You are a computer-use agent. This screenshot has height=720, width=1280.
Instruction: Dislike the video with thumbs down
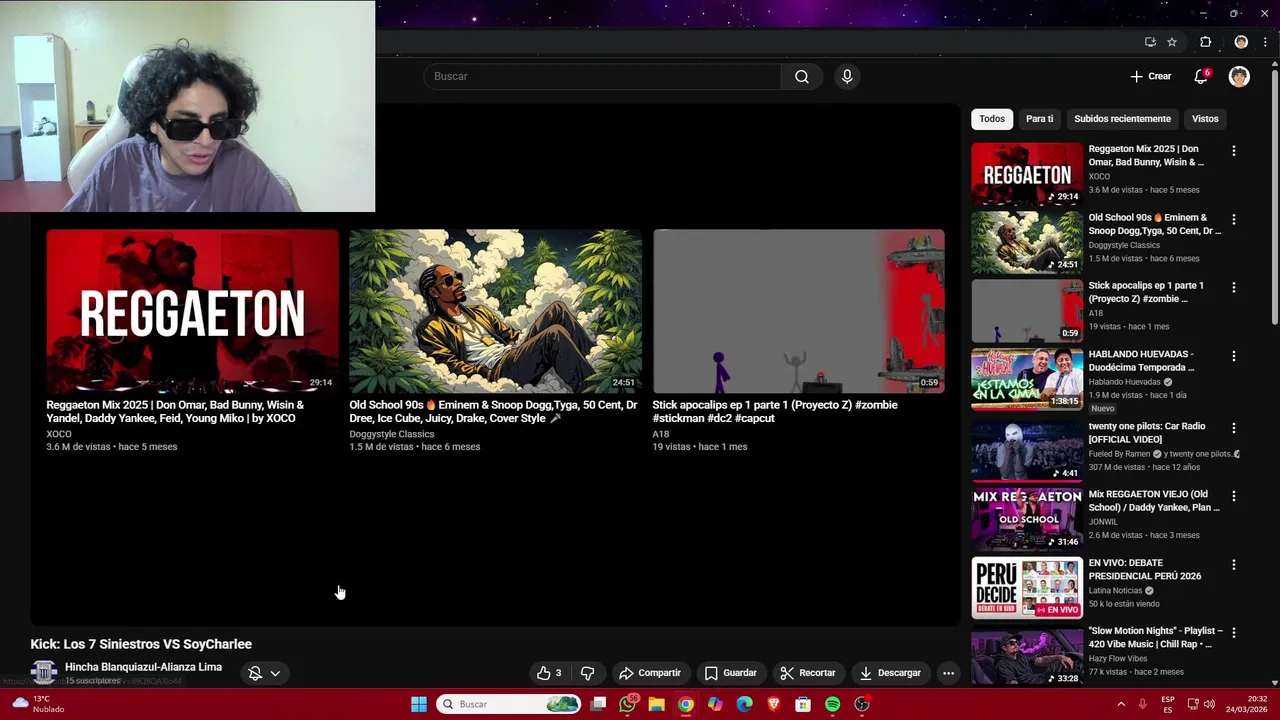coord(587,673)
